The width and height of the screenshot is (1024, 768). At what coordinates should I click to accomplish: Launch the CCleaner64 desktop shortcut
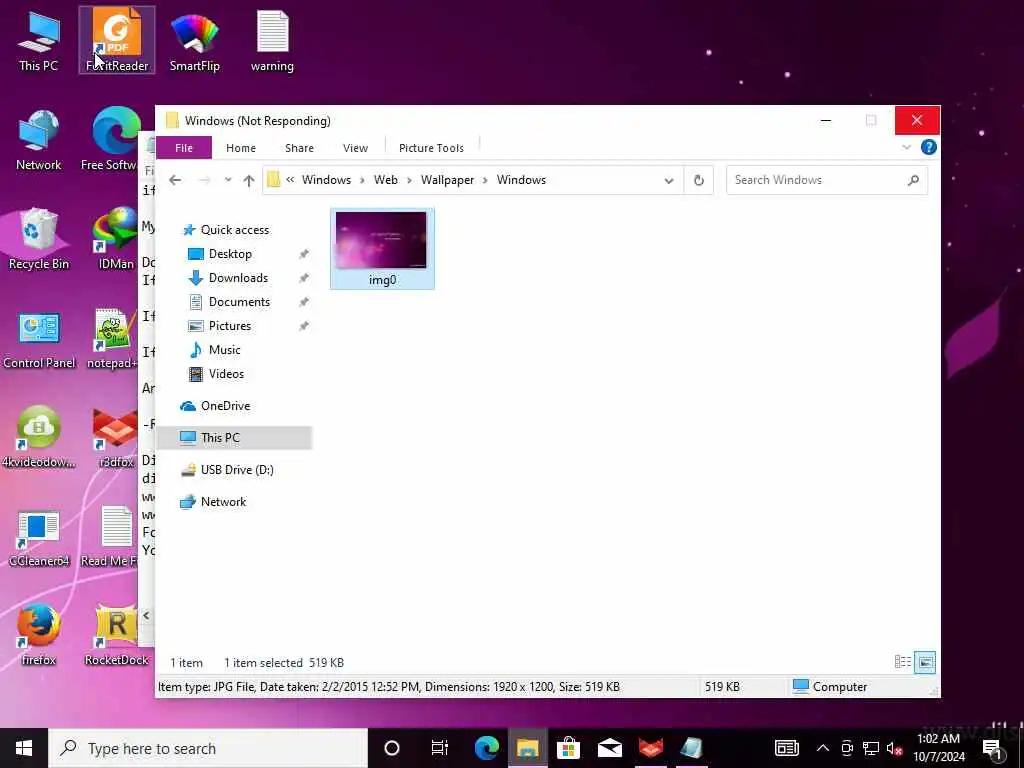[x=39, y=537]
